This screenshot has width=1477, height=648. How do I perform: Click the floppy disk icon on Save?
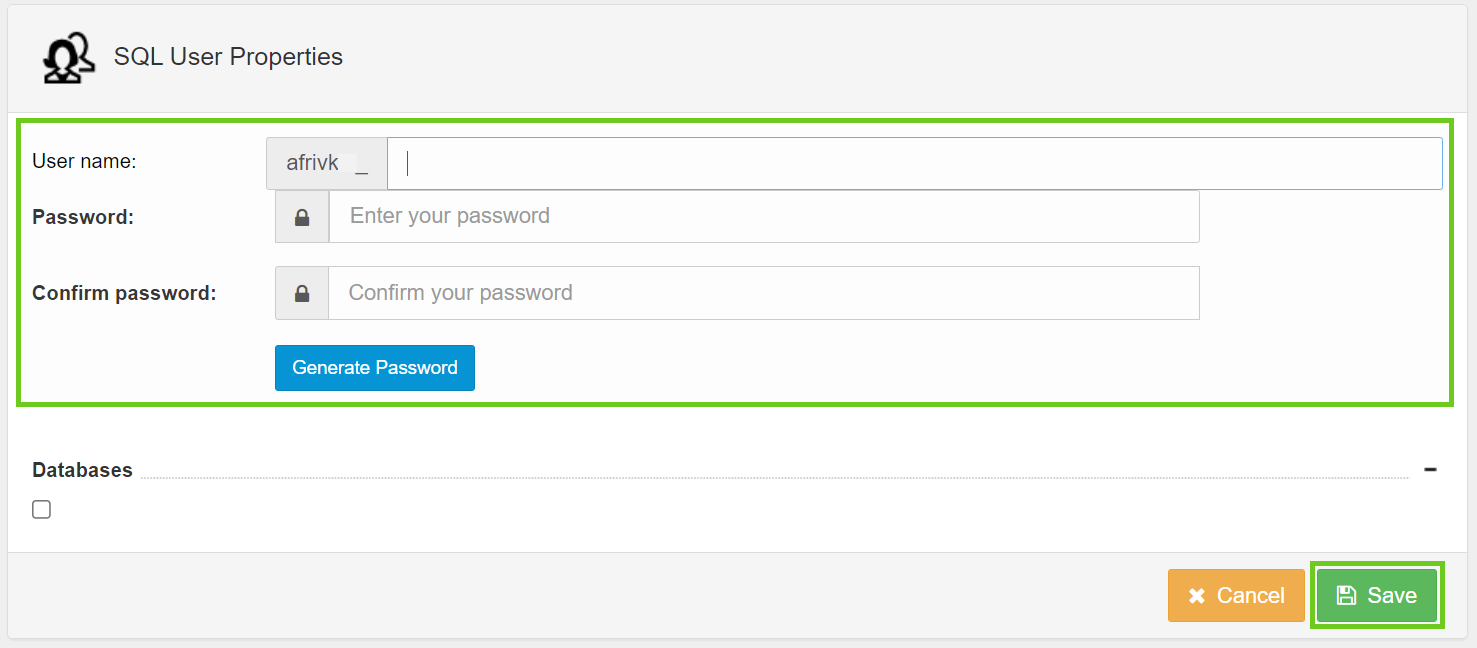click(1346, 596)
